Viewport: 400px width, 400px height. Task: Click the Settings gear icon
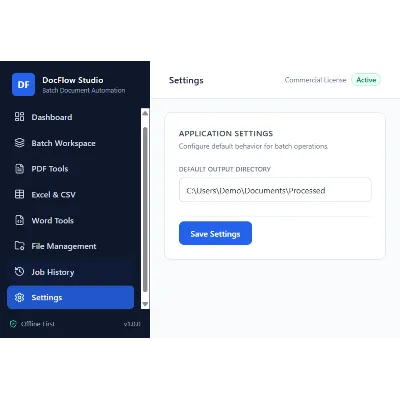click(19, 297)
